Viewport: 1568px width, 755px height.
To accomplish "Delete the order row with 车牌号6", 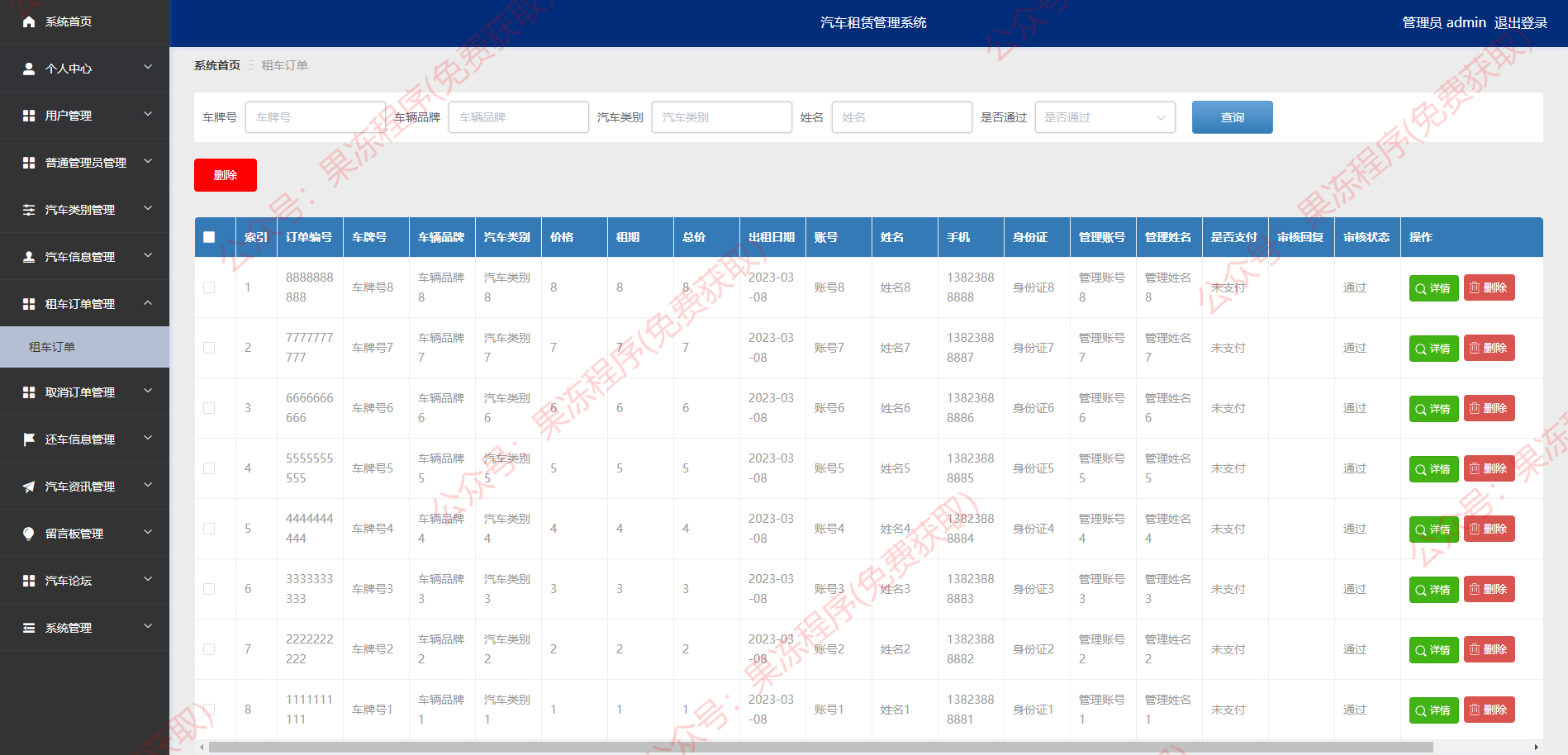I will 1489,408.
